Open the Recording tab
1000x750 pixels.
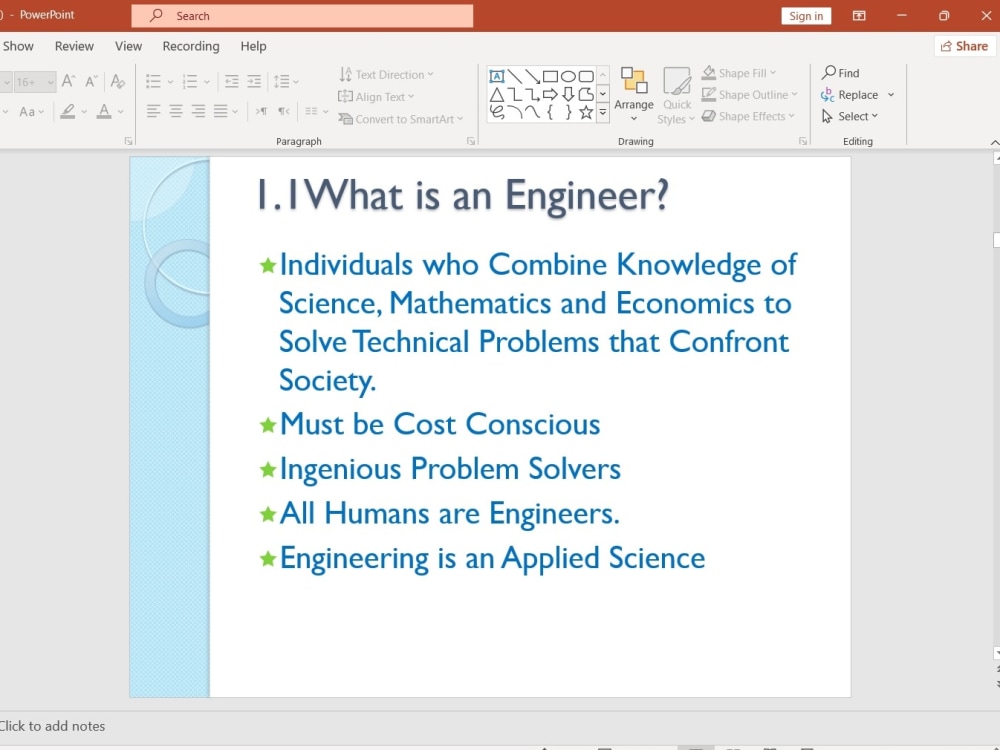(x=191, y=46)
